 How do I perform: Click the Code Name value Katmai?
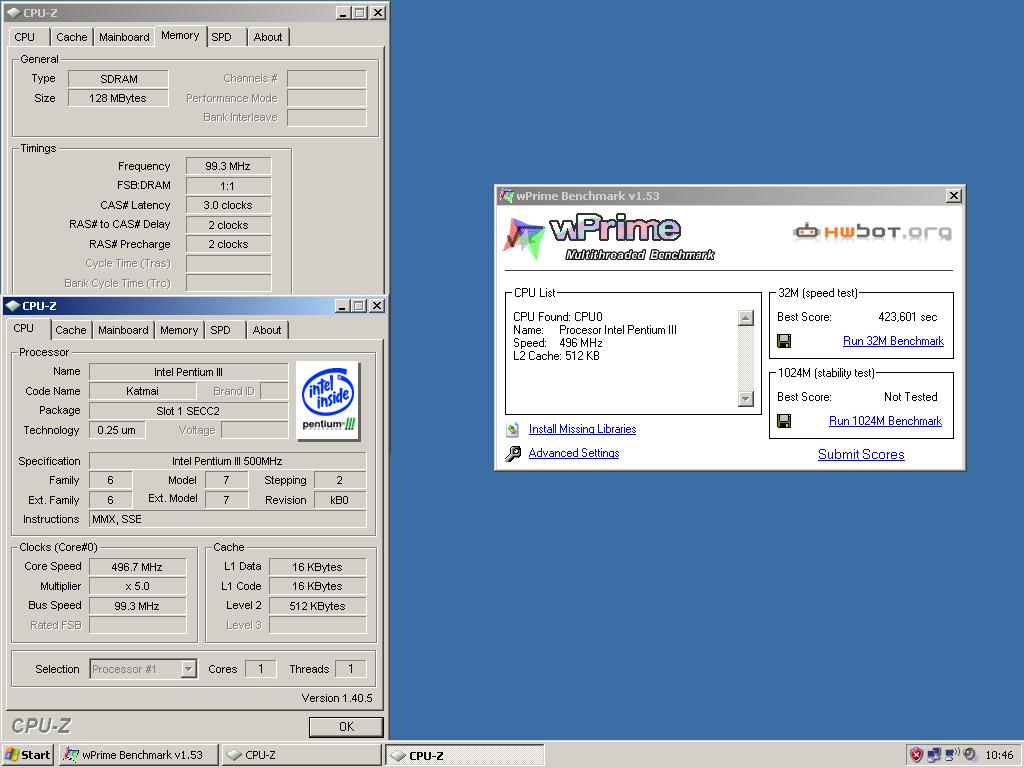[x=142, y=391]
